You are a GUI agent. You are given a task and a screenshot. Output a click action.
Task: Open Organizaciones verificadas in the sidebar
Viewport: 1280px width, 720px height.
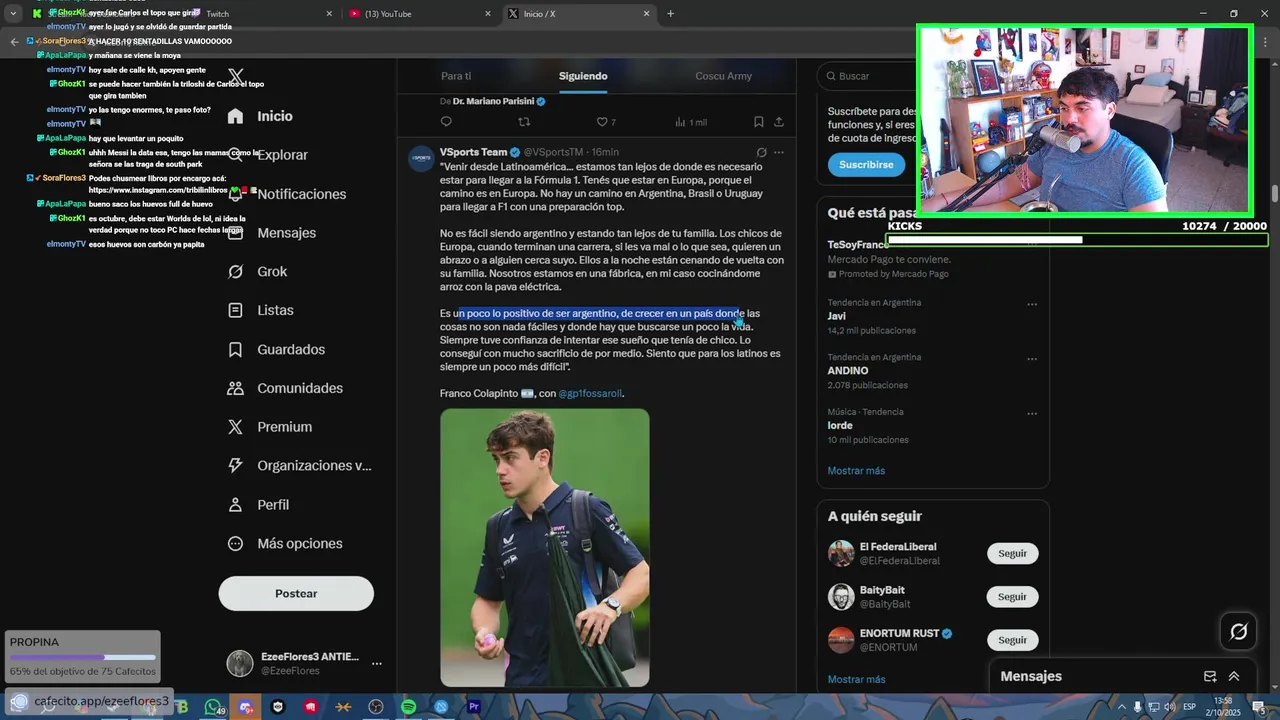click(x=299, y=466)
